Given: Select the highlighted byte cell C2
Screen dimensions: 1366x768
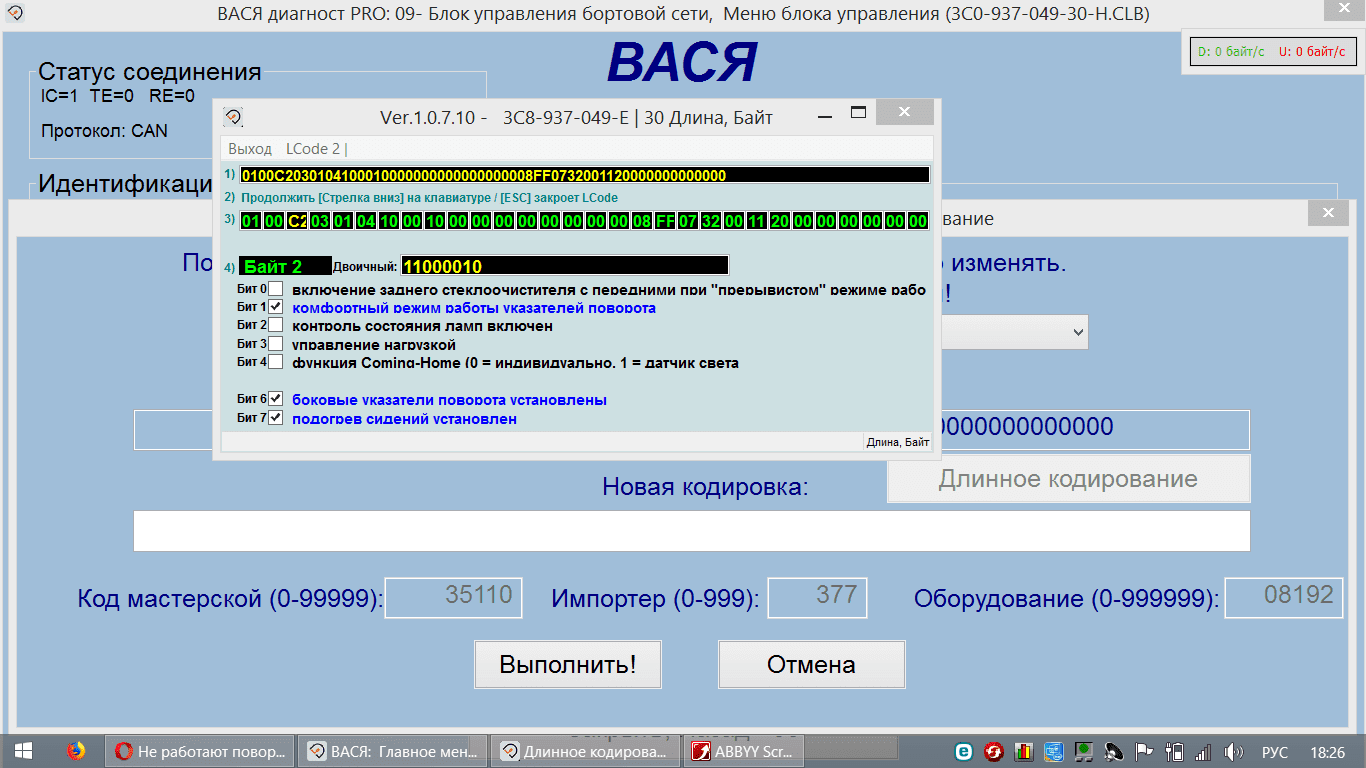Looking at the screenshot, I should pos(297,220).
